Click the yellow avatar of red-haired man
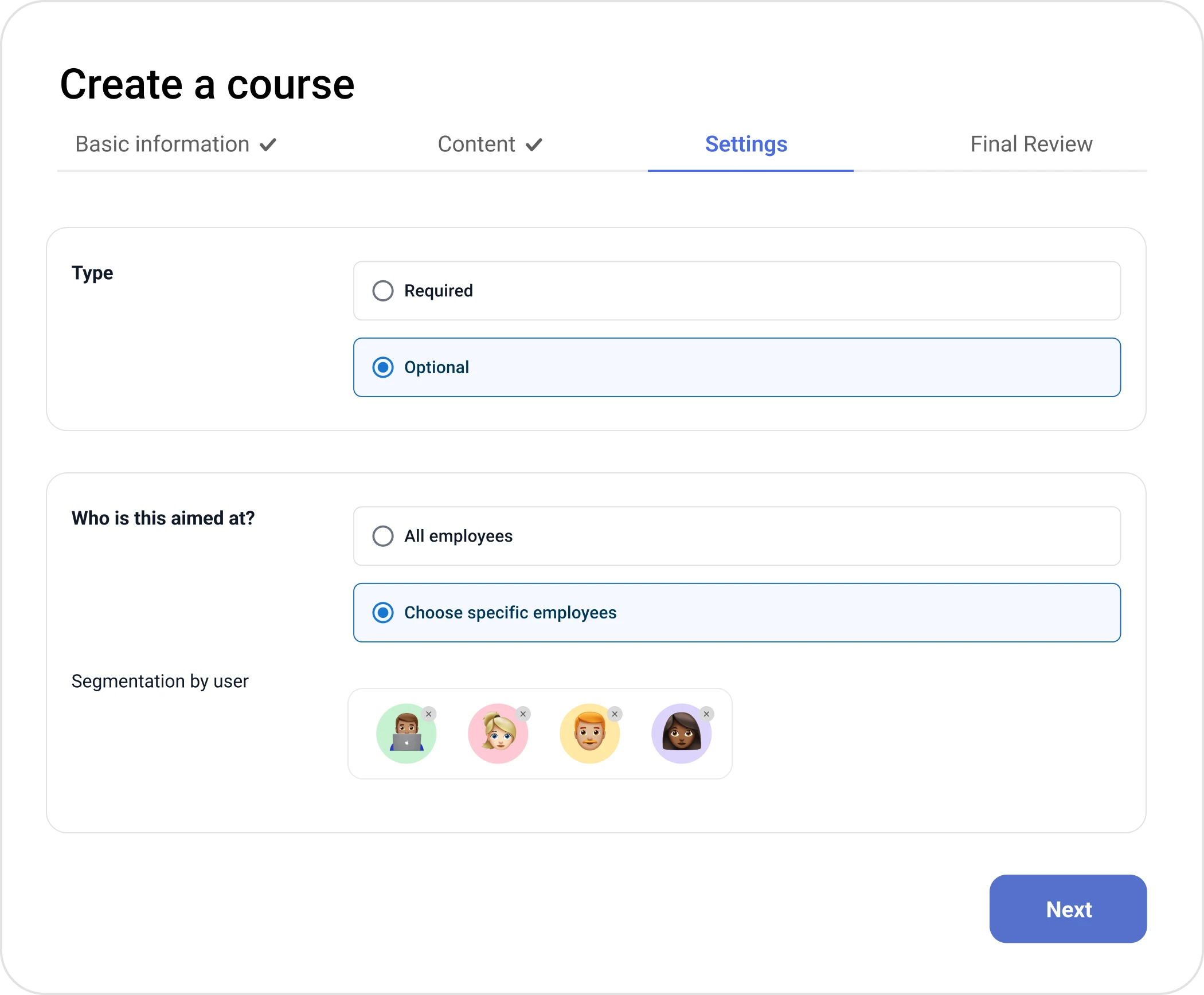1204x995 pixels. click(590, 734)
